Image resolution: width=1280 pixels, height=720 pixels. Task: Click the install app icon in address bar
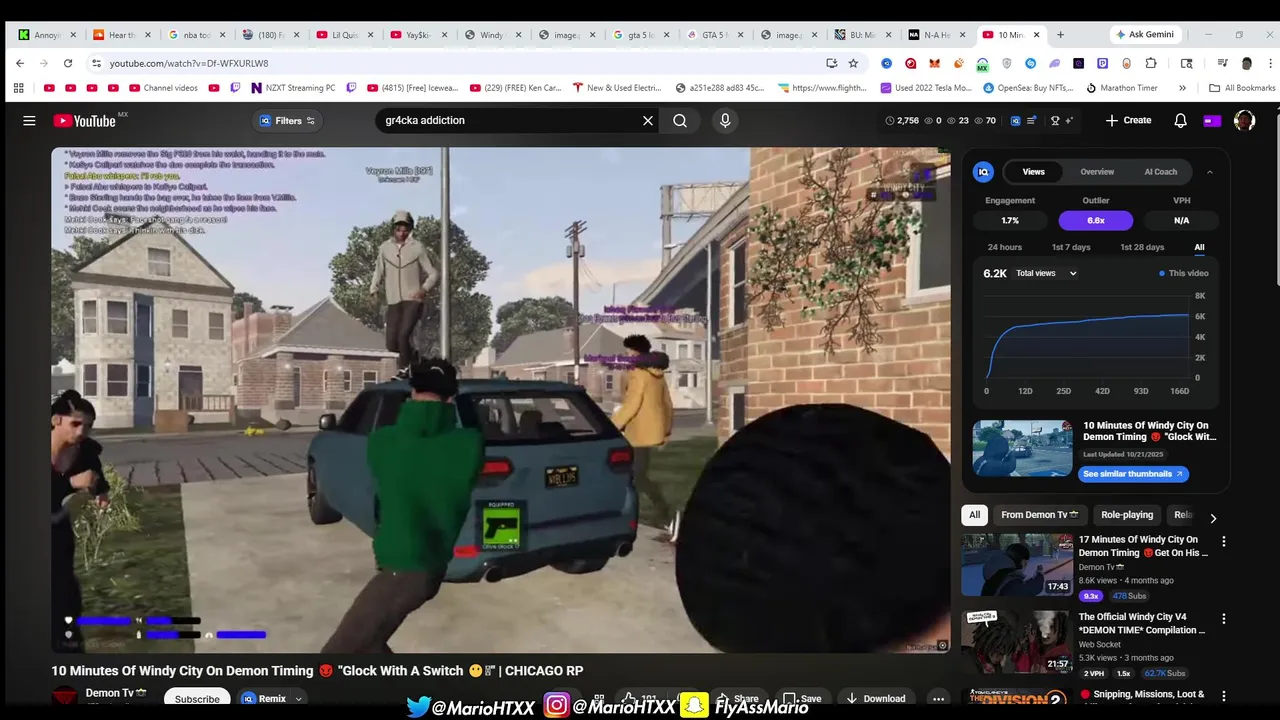pyautogui.click(x=831, y=63)
